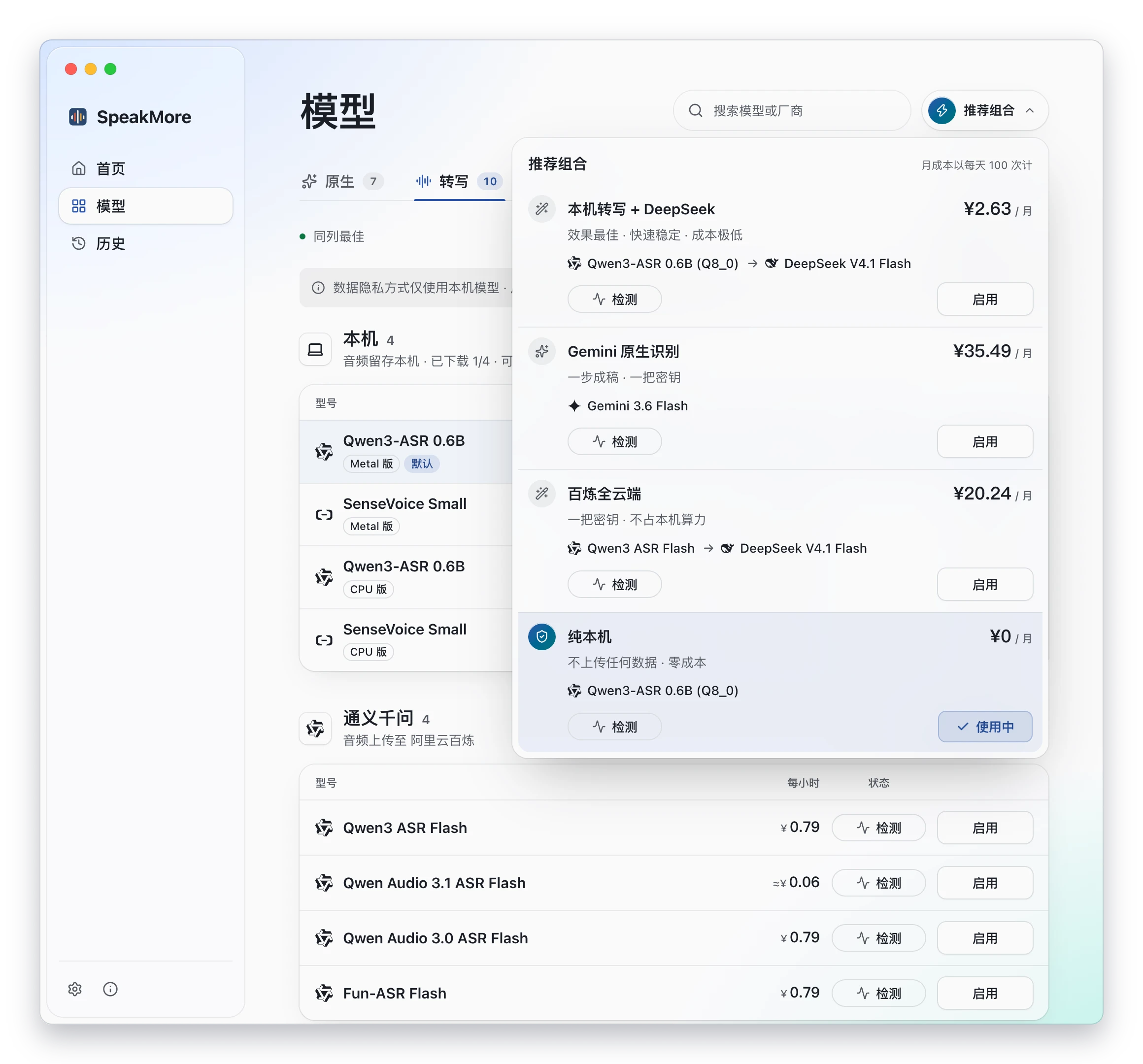1143x1064 pixels.
Task: Click 检测 for Fun-ASR Flash
Action: point(878,993)
